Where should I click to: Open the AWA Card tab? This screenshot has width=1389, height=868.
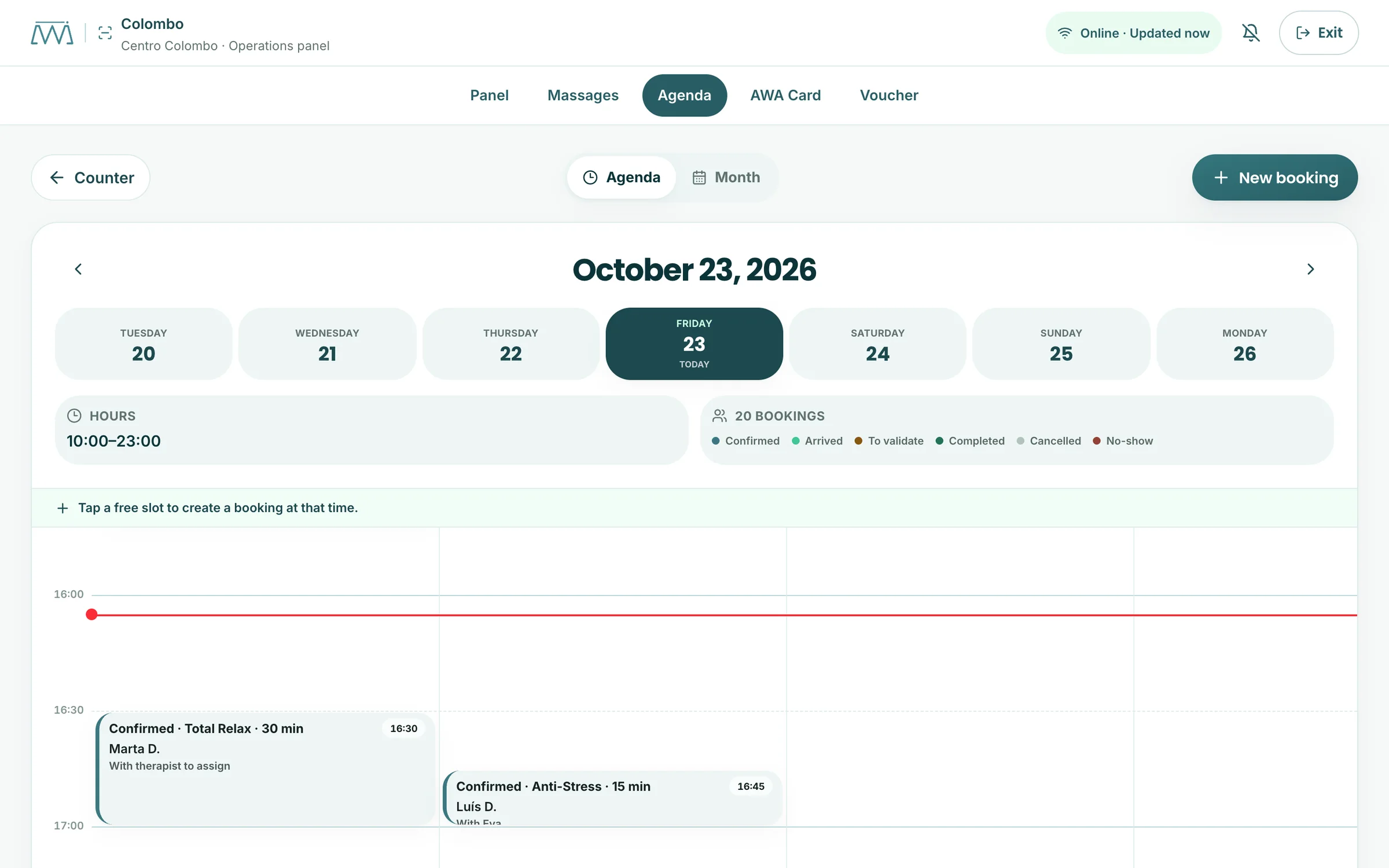pyautogui.click(x=785, y=95)
